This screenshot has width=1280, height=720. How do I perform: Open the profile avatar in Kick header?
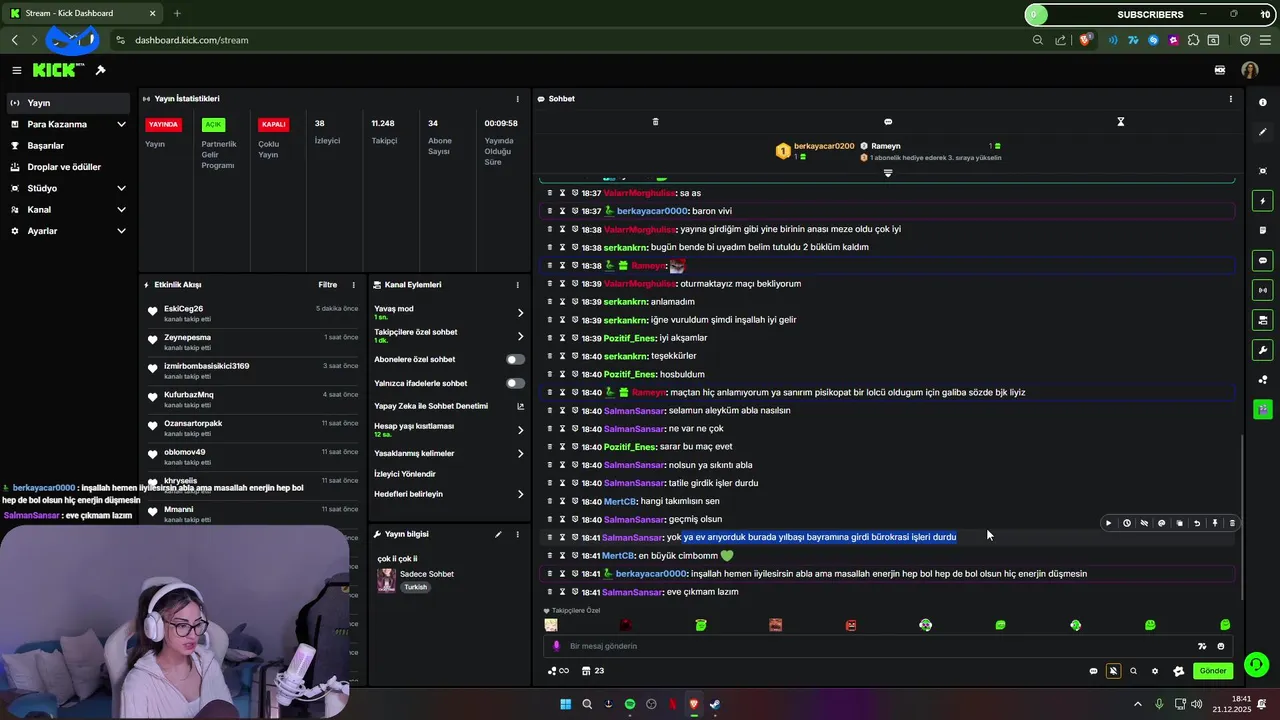click(1249, 70)
